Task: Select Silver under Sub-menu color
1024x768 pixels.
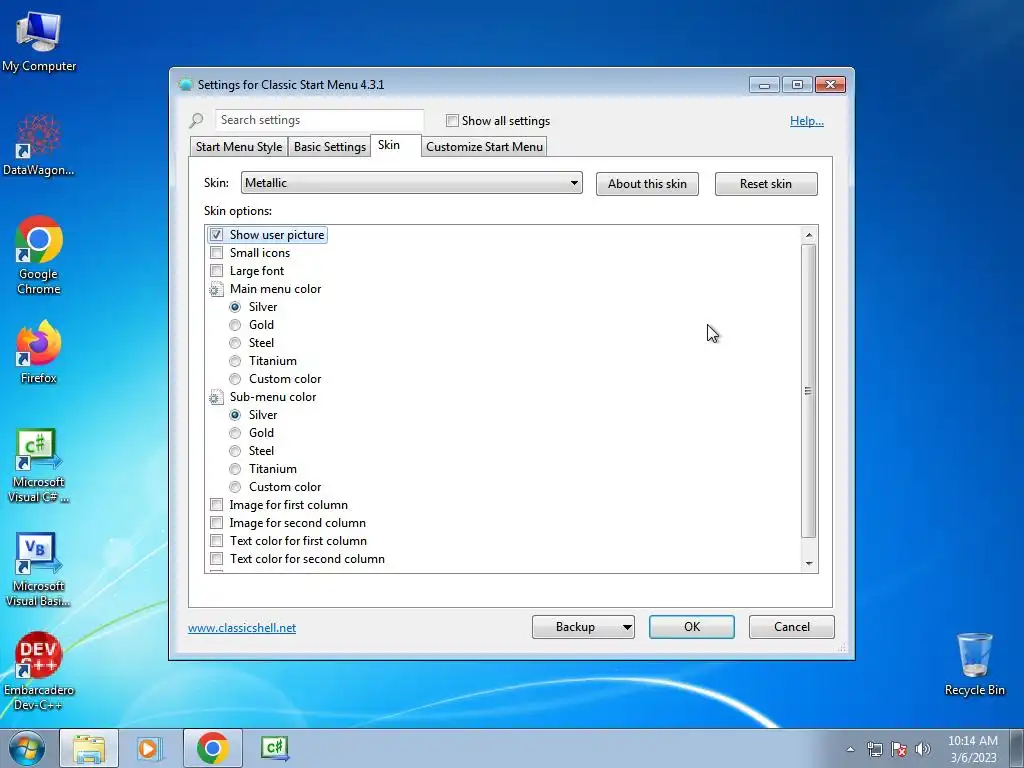Action: pos(235,415)
